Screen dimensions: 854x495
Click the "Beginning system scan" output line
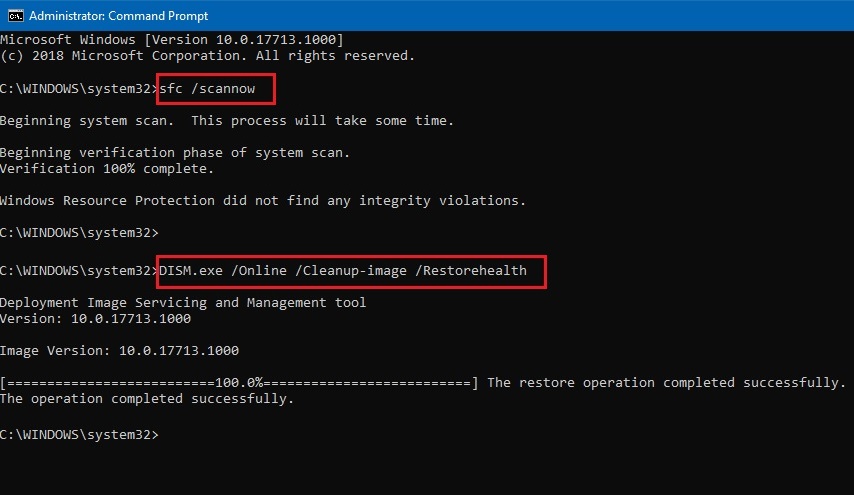point(226,121)
